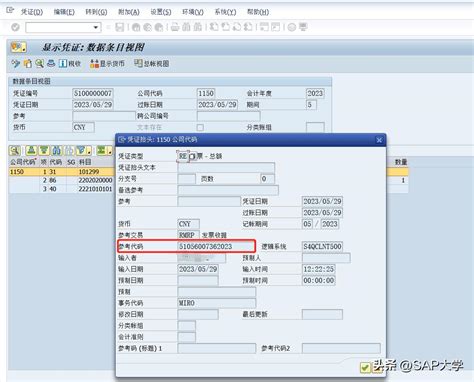This screenshot has height=382, width=474.
Task: Expand the spreadsheet icon dropdown arrow
Action: click(x=109, y=151)
